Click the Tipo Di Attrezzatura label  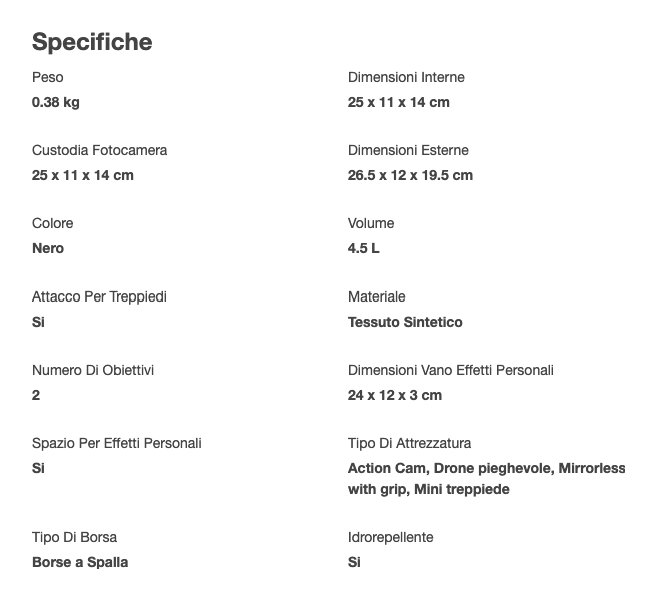tap(410, 443)
